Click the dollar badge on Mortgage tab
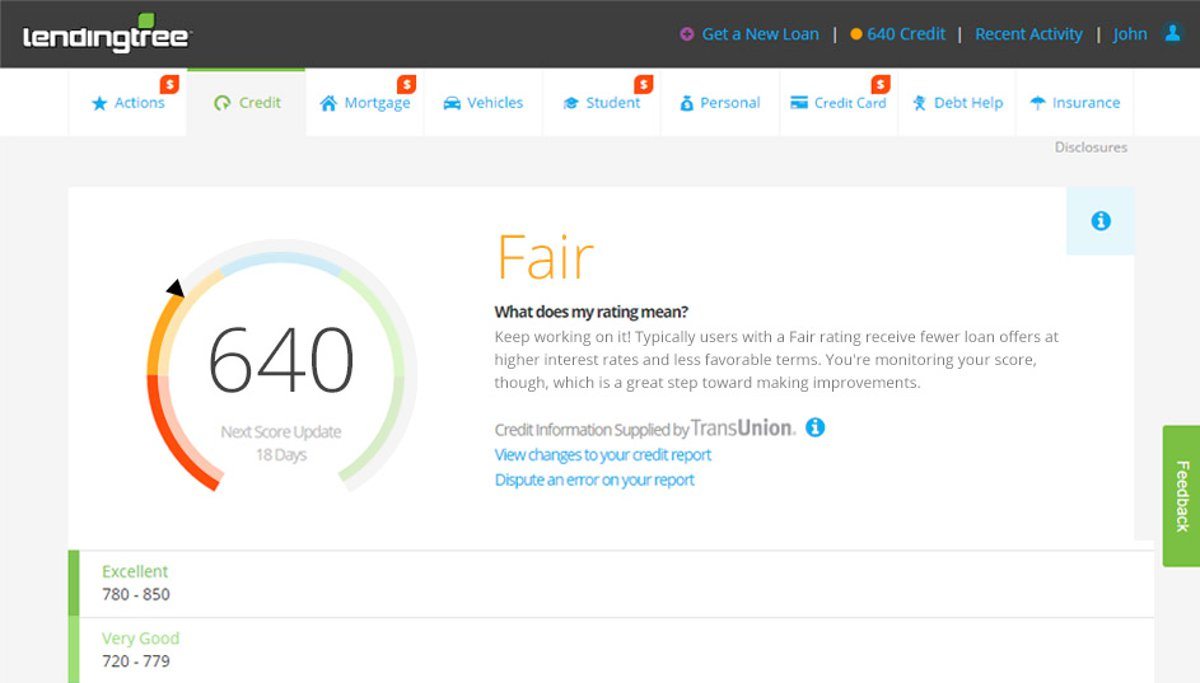 pyautogui.click(x=406, y=84)
